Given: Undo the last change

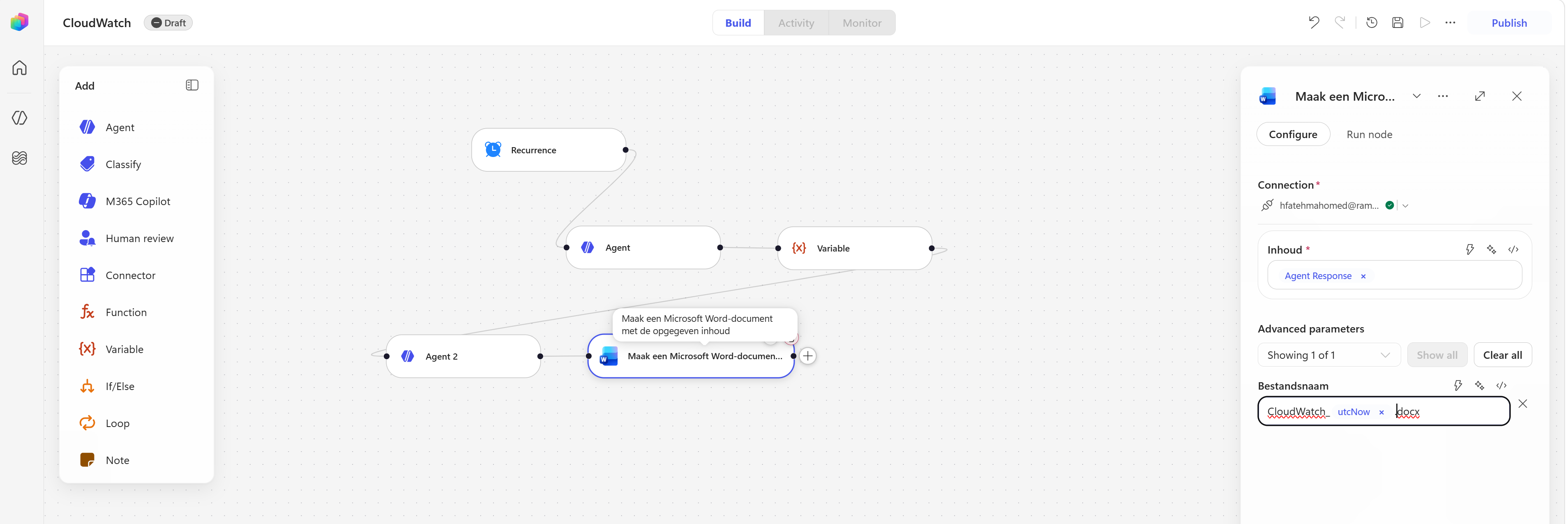Looking at the screenshot, I should 1314,23.
